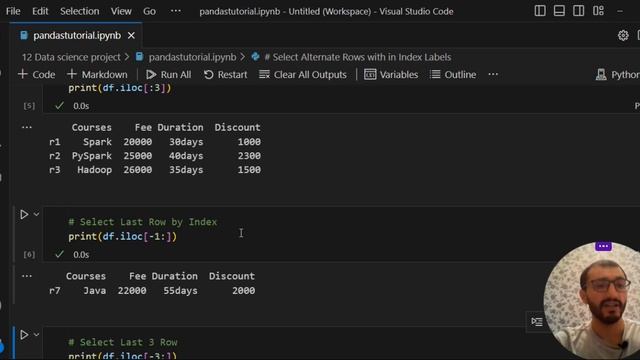Click pandastutorial.ipynb breadcrumb

(192, 57)
